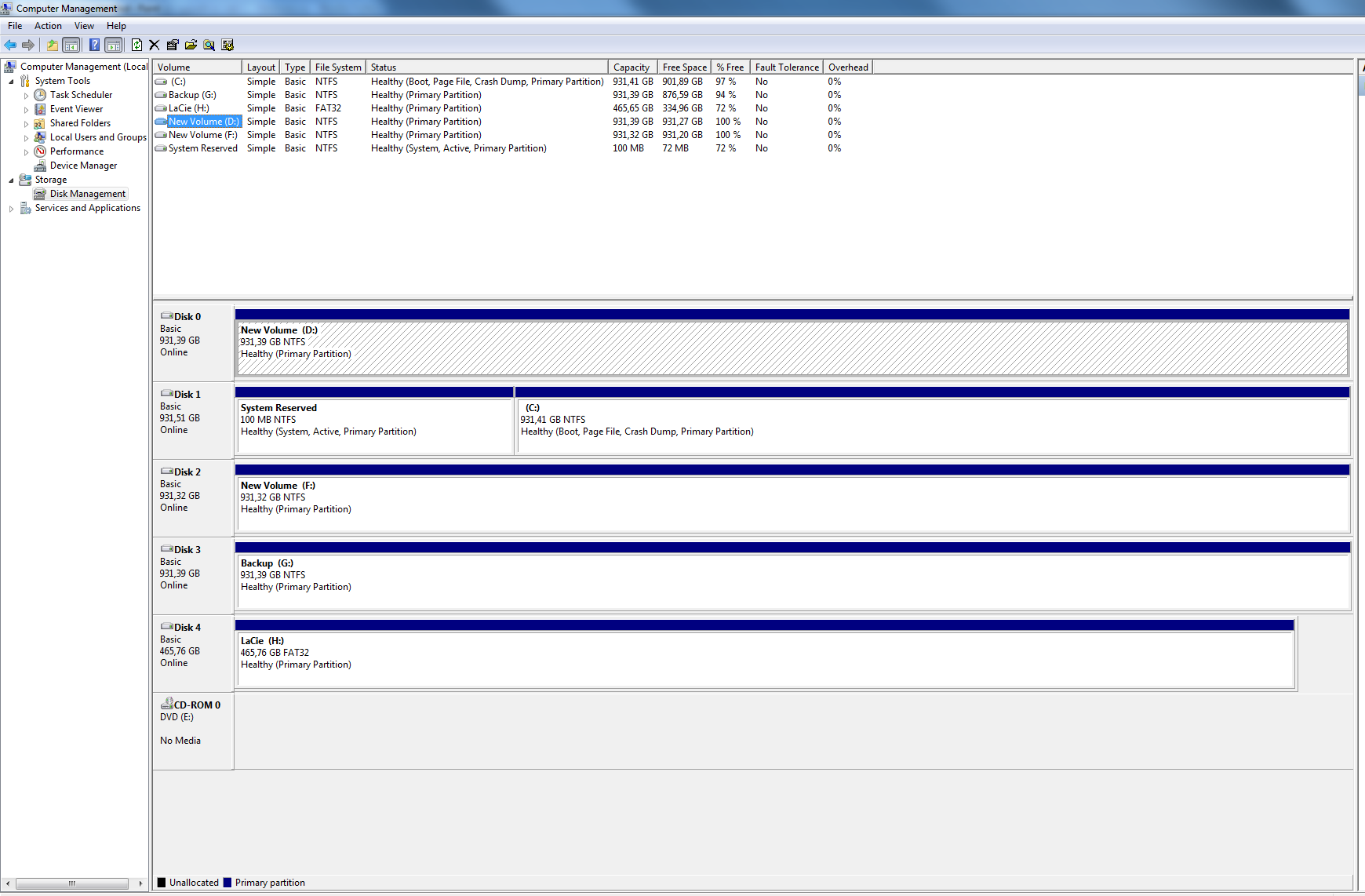Open the File menu

click(x=15, y=26)
